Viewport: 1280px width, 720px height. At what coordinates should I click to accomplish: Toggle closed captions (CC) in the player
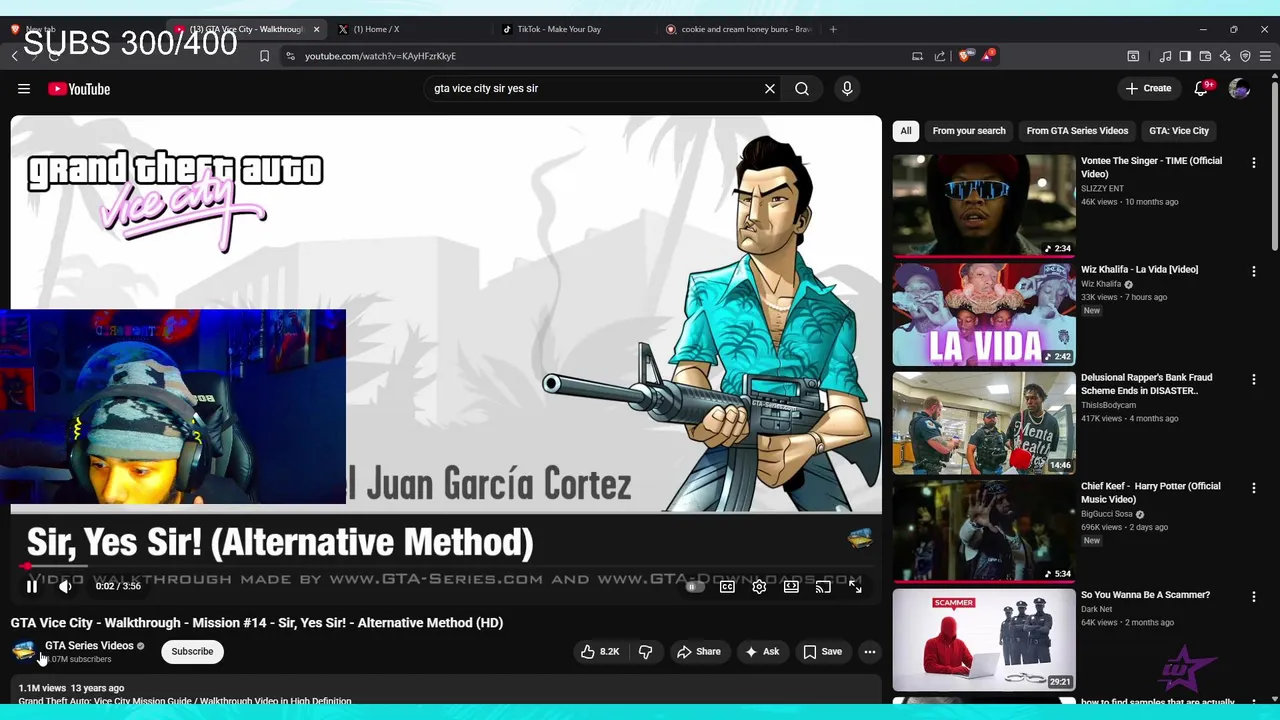point(727,587)
